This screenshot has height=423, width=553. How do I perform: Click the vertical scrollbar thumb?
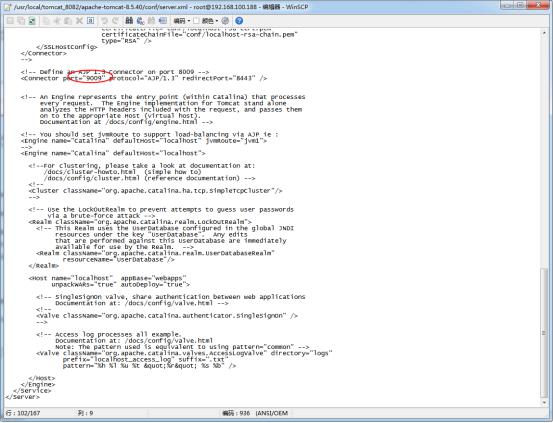545,333
